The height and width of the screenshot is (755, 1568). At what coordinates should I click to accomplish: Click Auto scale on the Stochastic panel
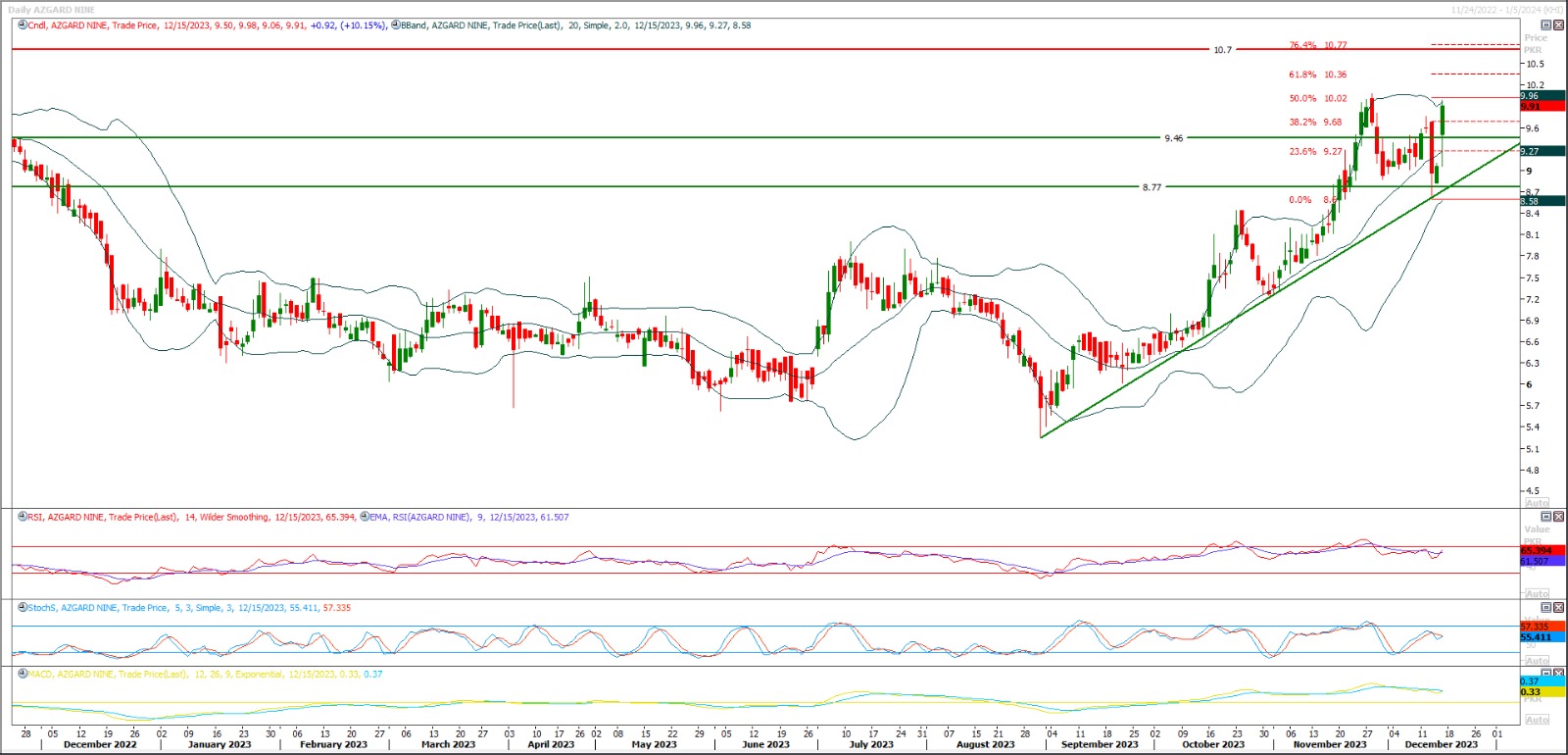(1537, 661)
